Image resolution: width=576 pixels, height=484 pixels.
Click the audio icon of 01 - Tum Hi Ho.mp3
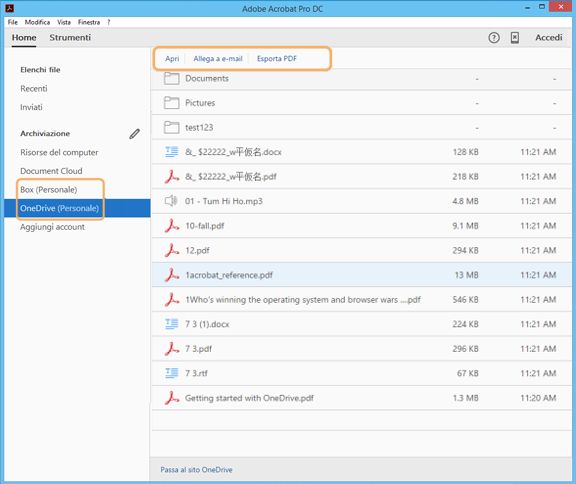click(171, 201)
